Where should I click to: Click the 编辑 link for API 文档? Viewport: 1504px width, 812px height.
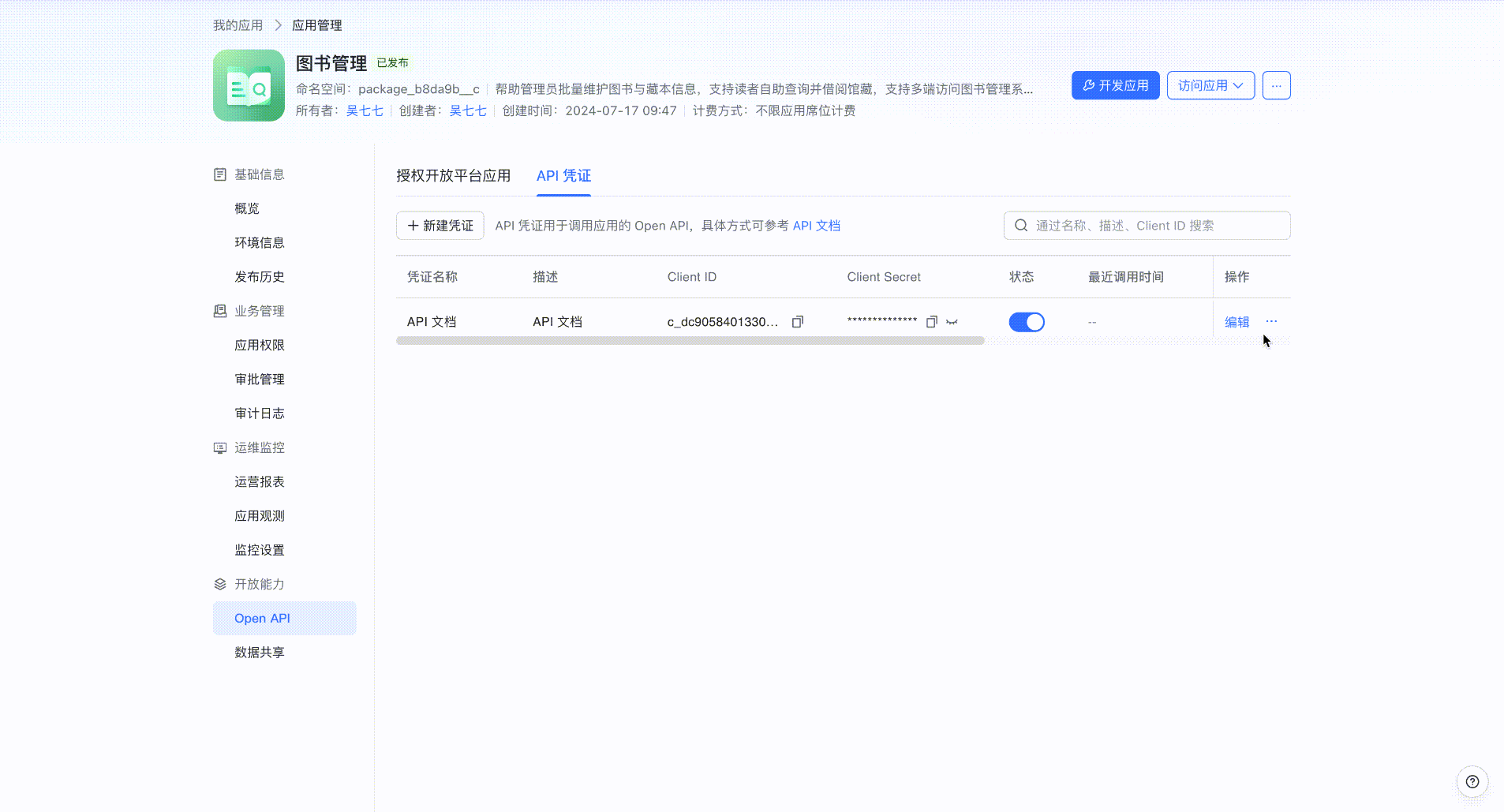[x=1236, y=321]
